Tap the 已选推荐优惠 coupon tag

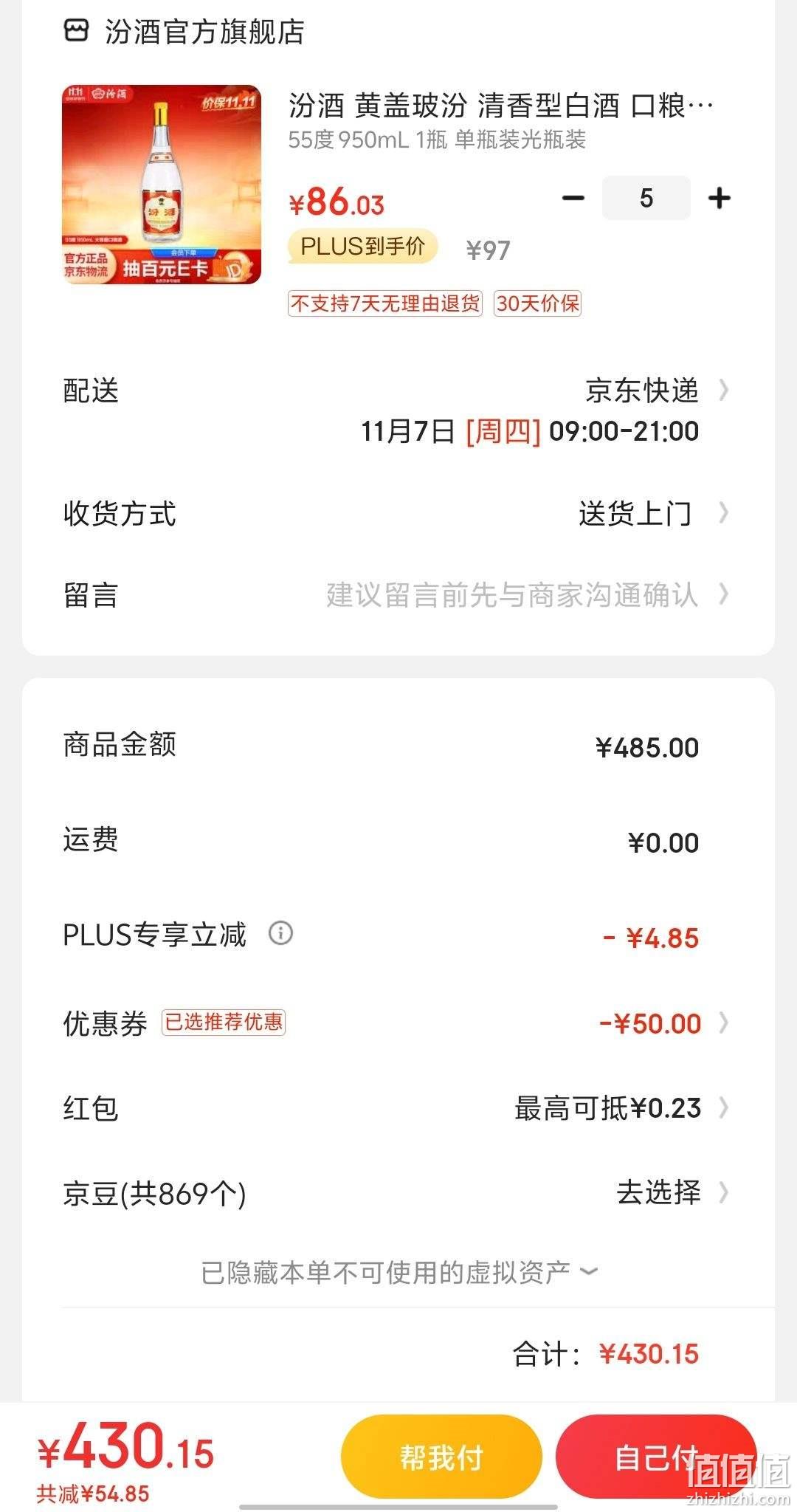224,1022
